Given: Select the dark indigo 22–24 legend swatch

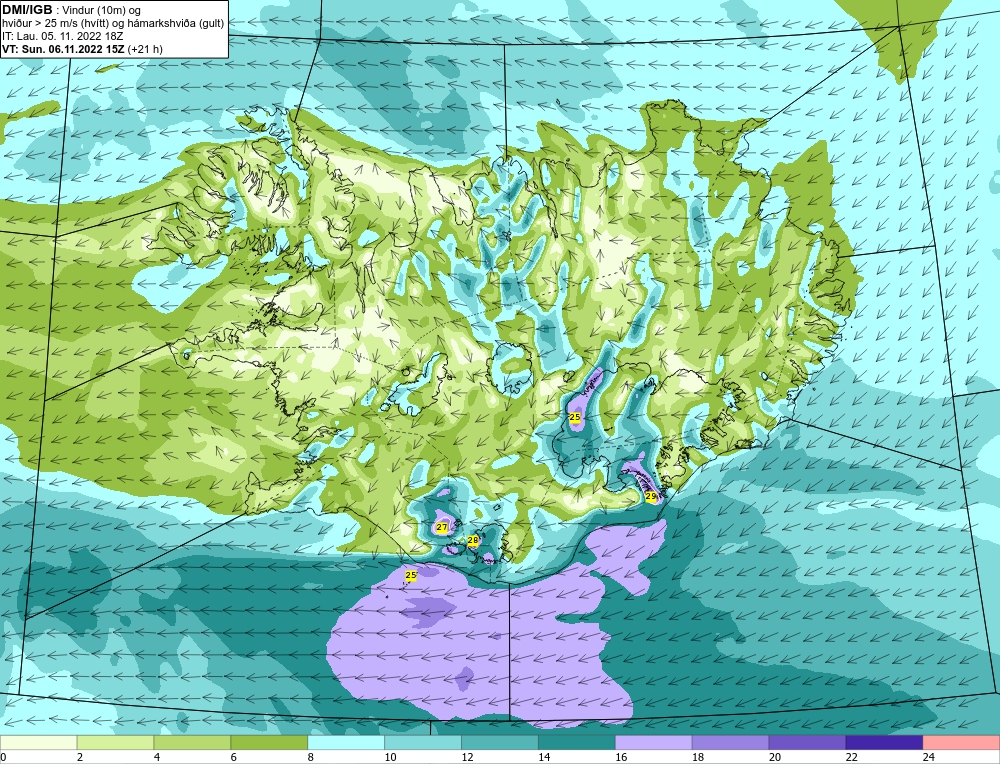Looking at the screenshot, I should [884, 743].
